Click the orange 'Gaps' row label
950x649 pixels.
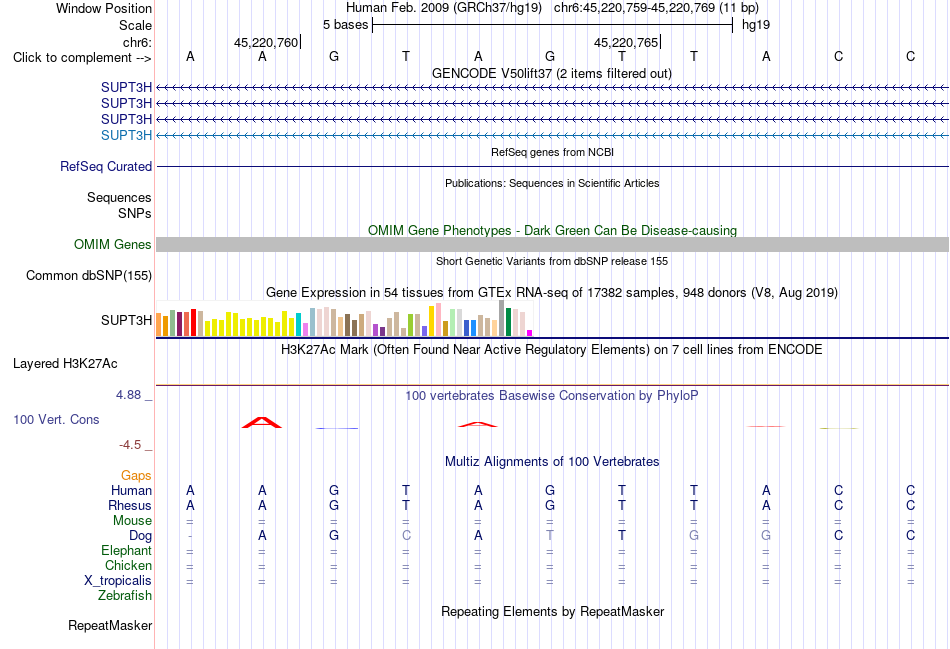pos(136,476)
